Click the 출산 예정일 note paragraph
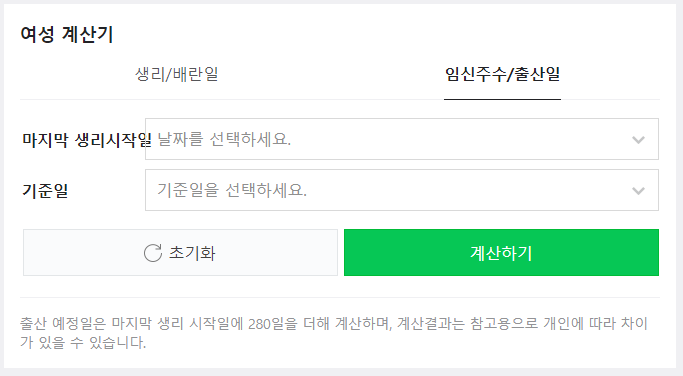 334,333
